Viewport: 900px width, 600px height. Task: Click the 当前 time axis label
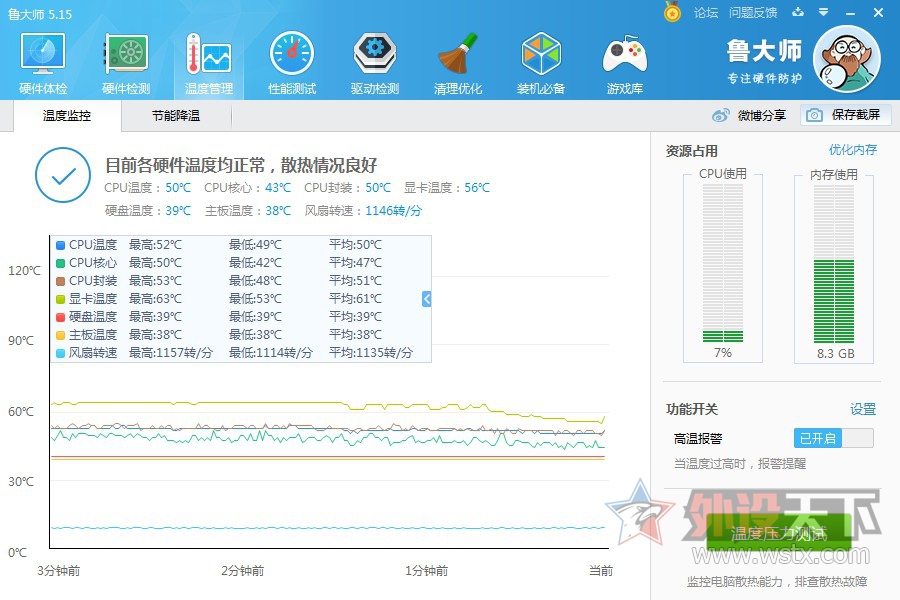tap(601, 571)
